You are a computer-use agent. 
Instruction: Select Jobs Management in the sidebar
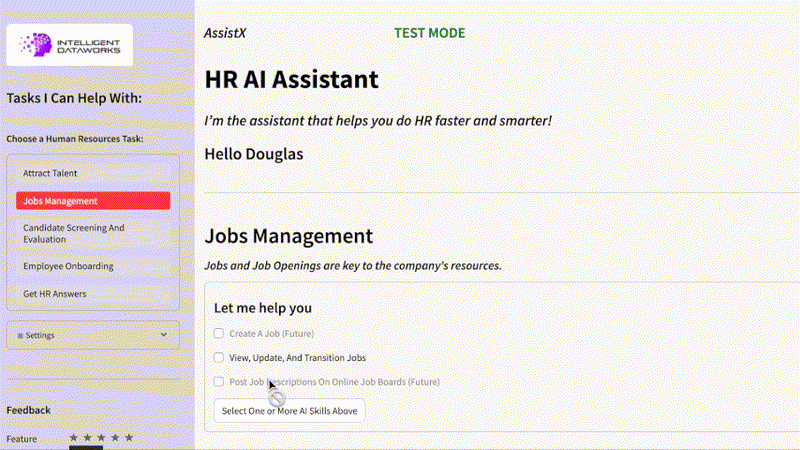point(93,201)
